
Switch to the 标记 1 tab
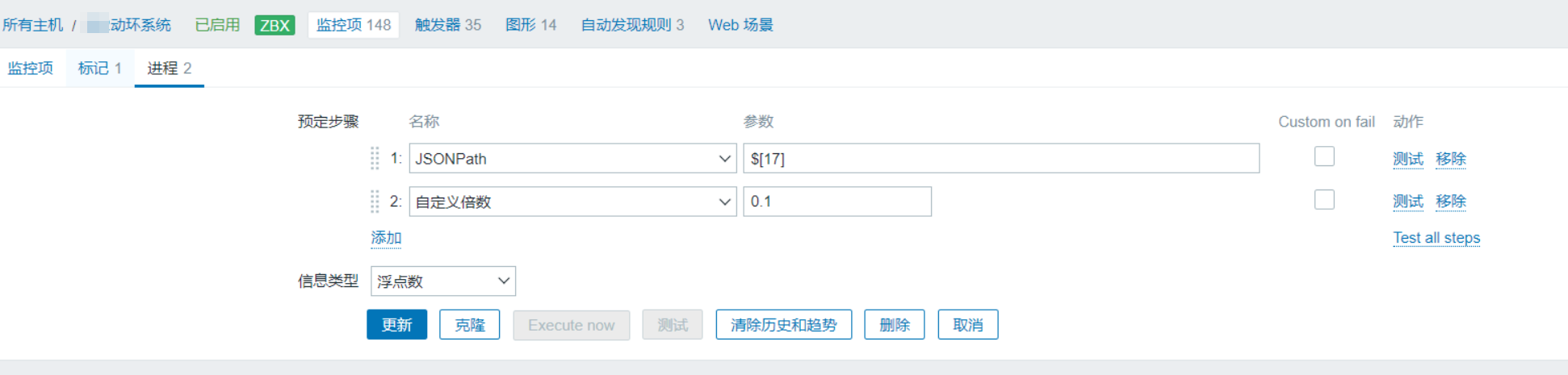click(x=99, y=68)
